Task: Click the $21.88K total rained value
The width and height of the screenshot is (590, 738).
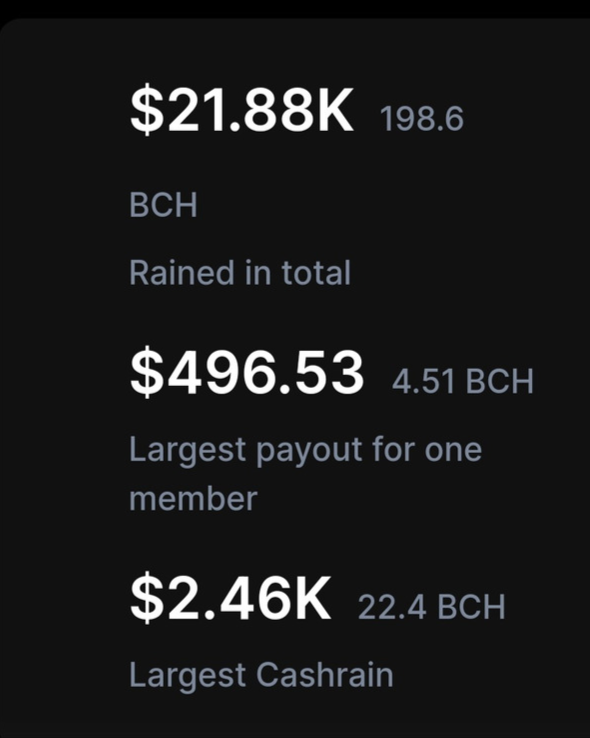Action: pos(241,111)
